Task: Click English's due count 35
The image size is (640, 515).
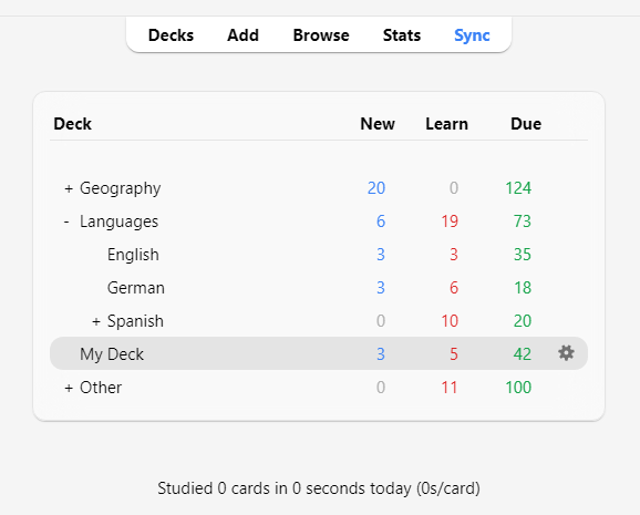Action: coord(522,255)
